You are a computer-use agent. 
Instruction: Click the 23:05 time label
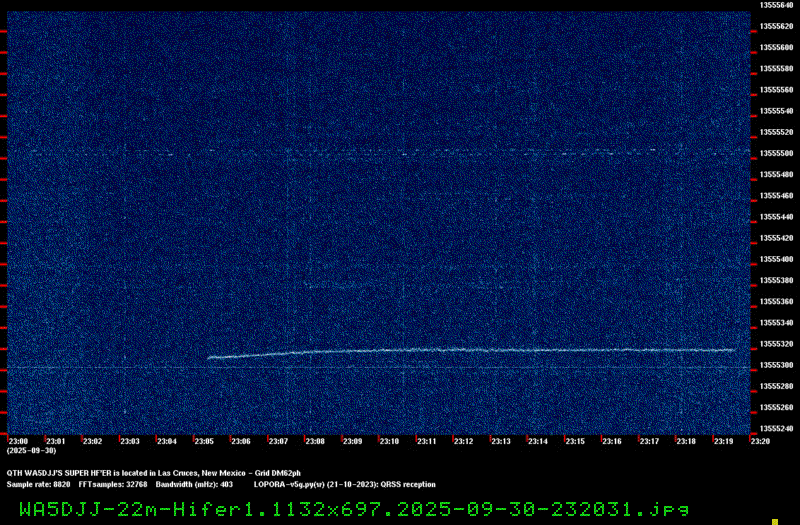204,441
